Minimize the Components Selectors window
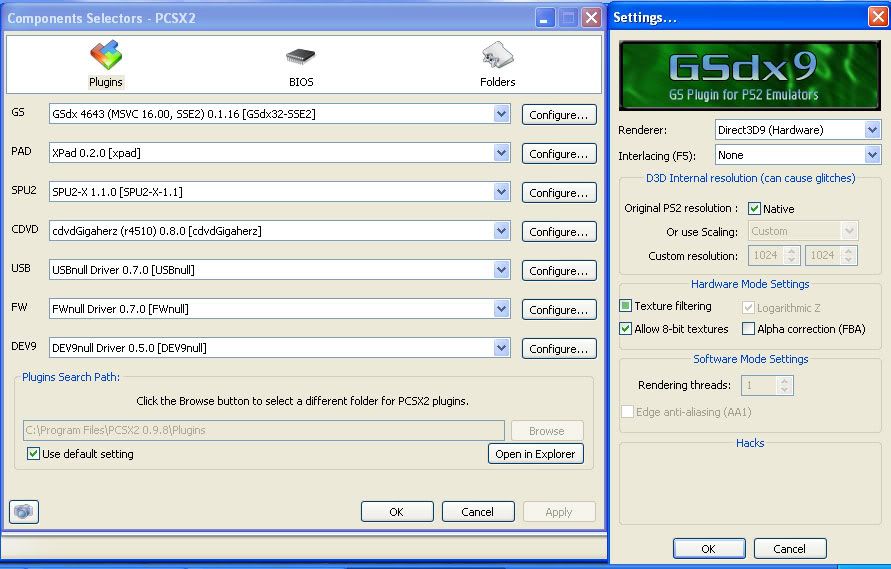Viewport: 891px width, 569px height. tap(544, 18)
